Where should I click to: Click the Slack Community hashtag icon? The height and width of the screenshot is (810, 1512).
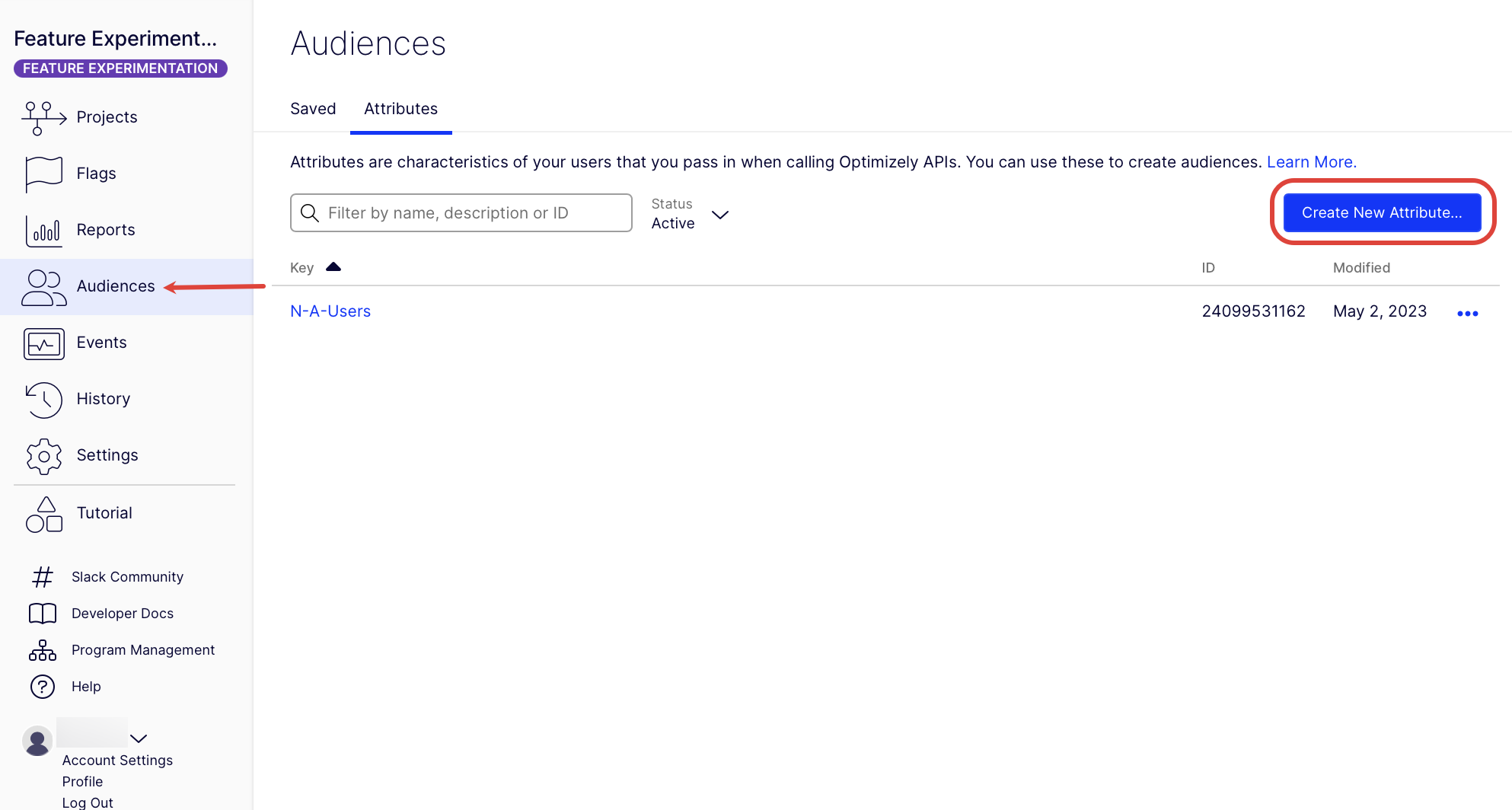click(x=43, y=577)
